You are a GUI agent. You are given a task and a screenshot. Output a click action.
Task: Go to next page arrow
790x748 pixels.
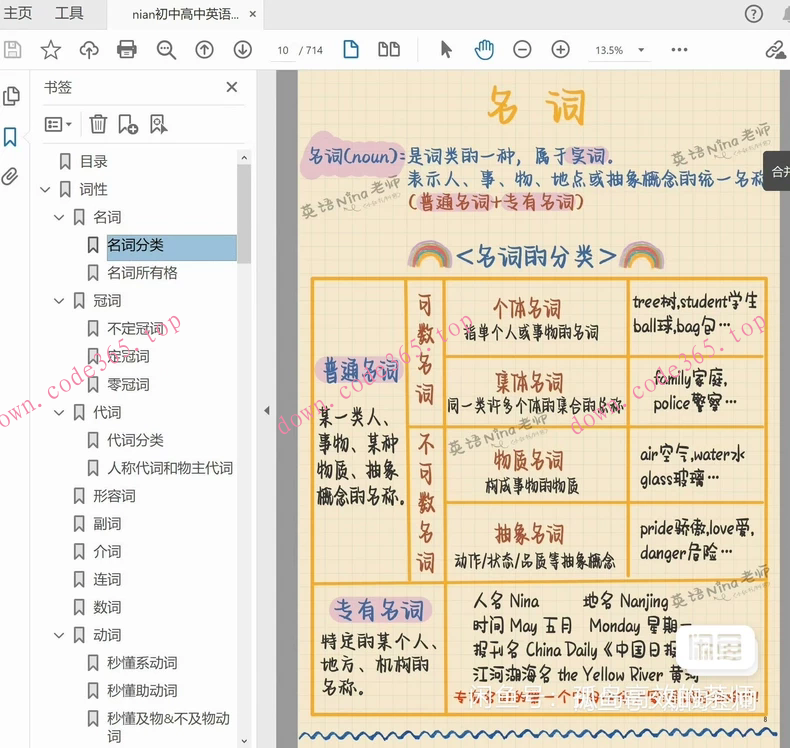tap(243, 50)
